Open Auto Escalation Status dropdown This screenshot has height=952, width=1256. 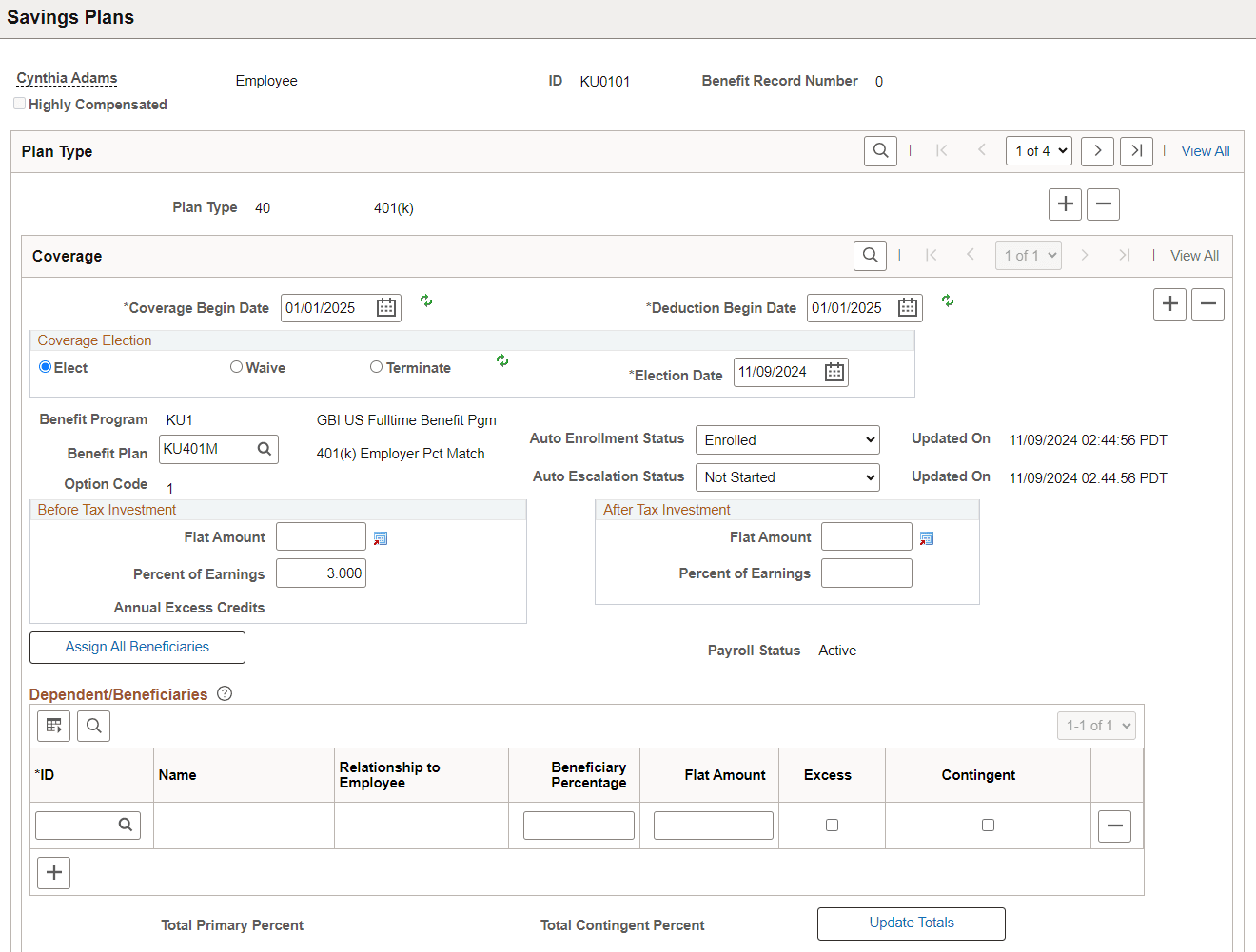[x=788, y=477]
